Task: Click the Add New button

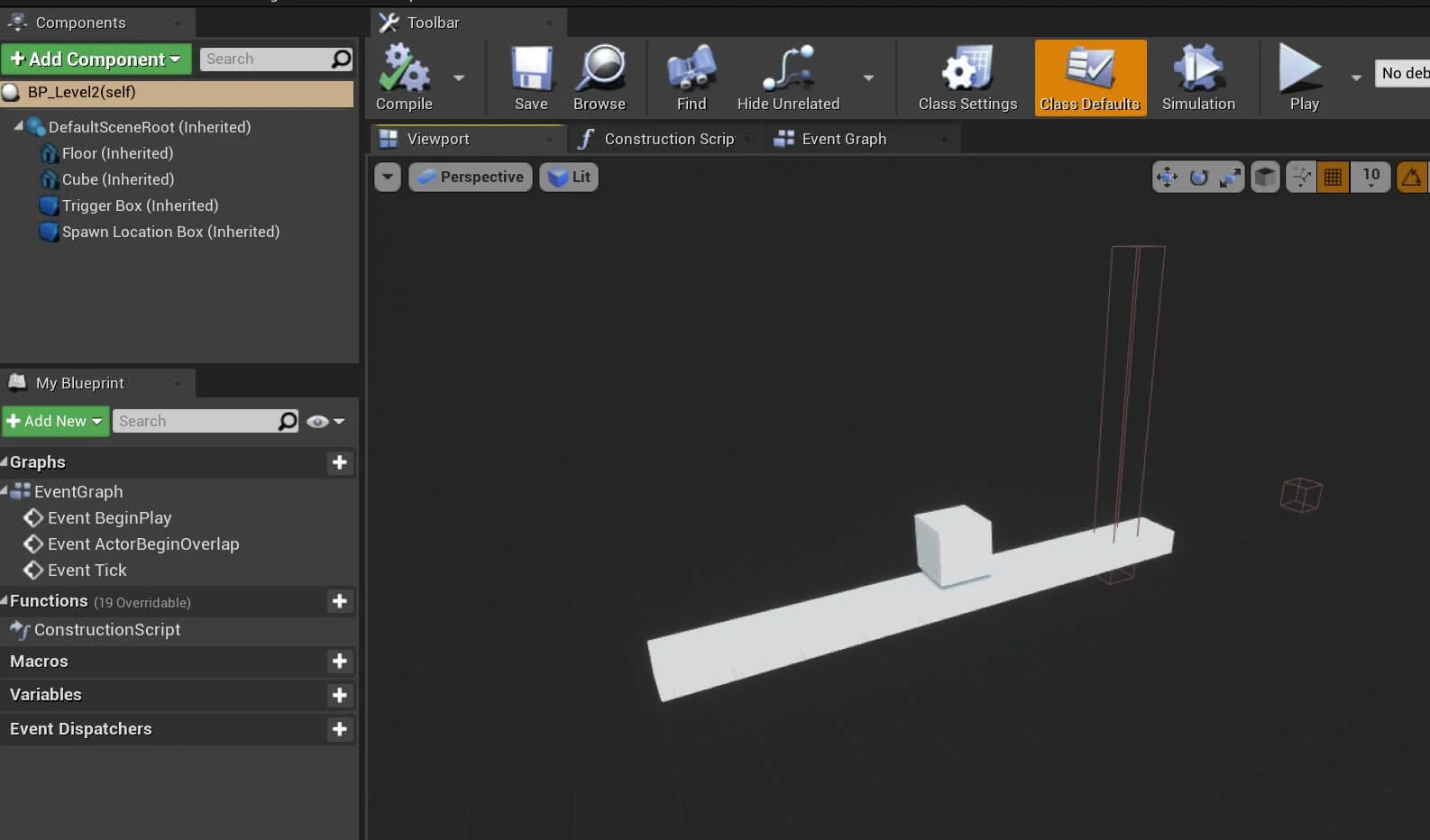Action: 55,422
